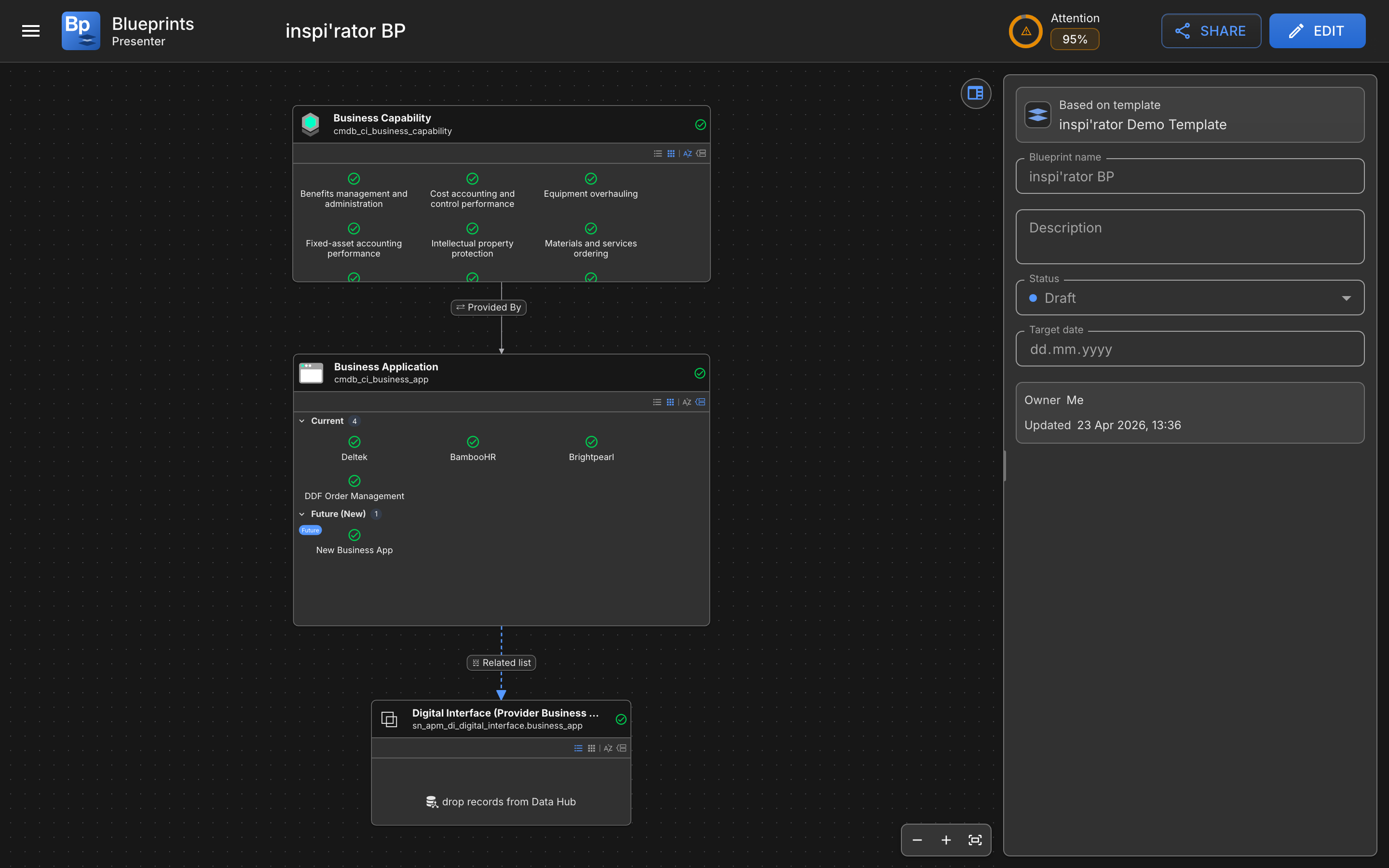Switch Business Capability card to list view
1389x868 pixels.
[x=658, y=153]
